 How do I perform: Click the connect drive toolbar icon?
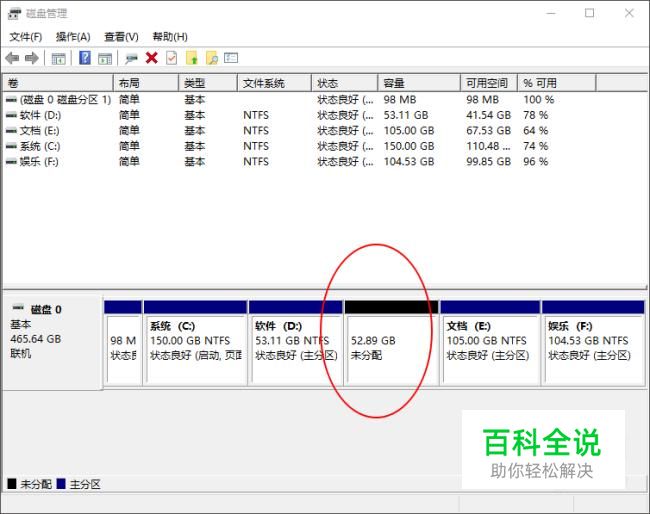131,58
